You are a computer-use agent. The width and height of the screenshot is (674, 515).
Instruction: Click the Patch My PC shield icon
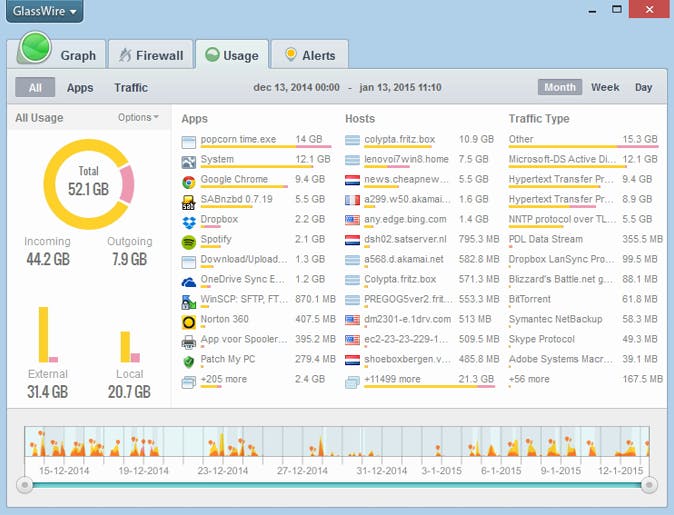coord(188,362)
